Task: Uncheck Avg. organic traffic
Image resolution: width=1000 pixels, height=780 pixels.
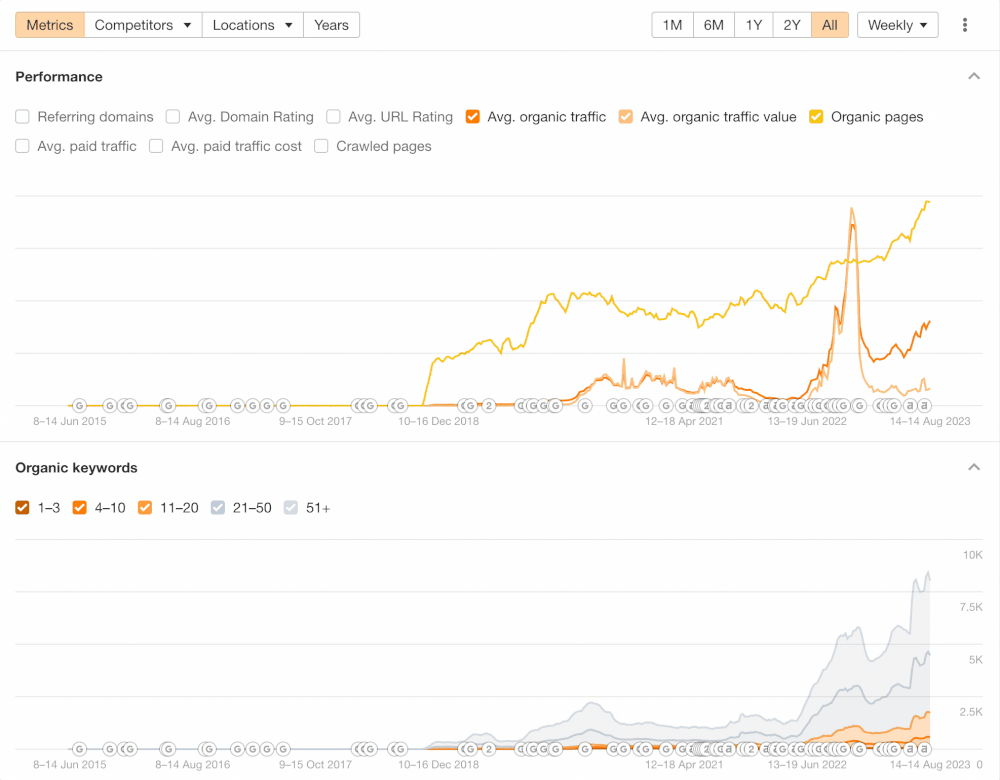Action: pos(473,117)
